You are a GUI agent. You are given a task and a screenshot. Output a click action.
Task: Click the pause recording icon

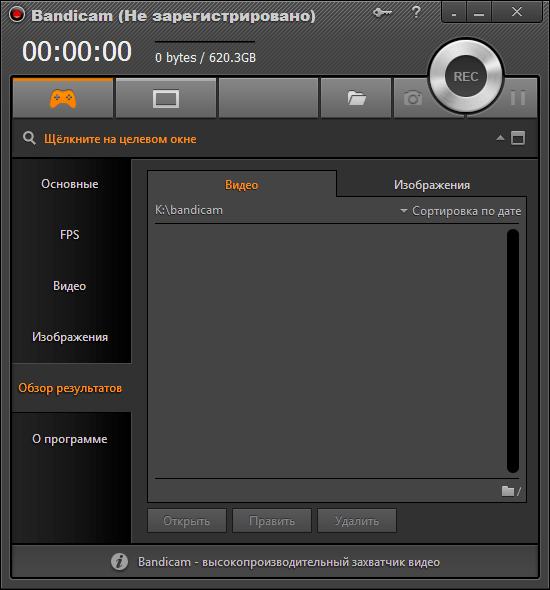coord(518,98)
